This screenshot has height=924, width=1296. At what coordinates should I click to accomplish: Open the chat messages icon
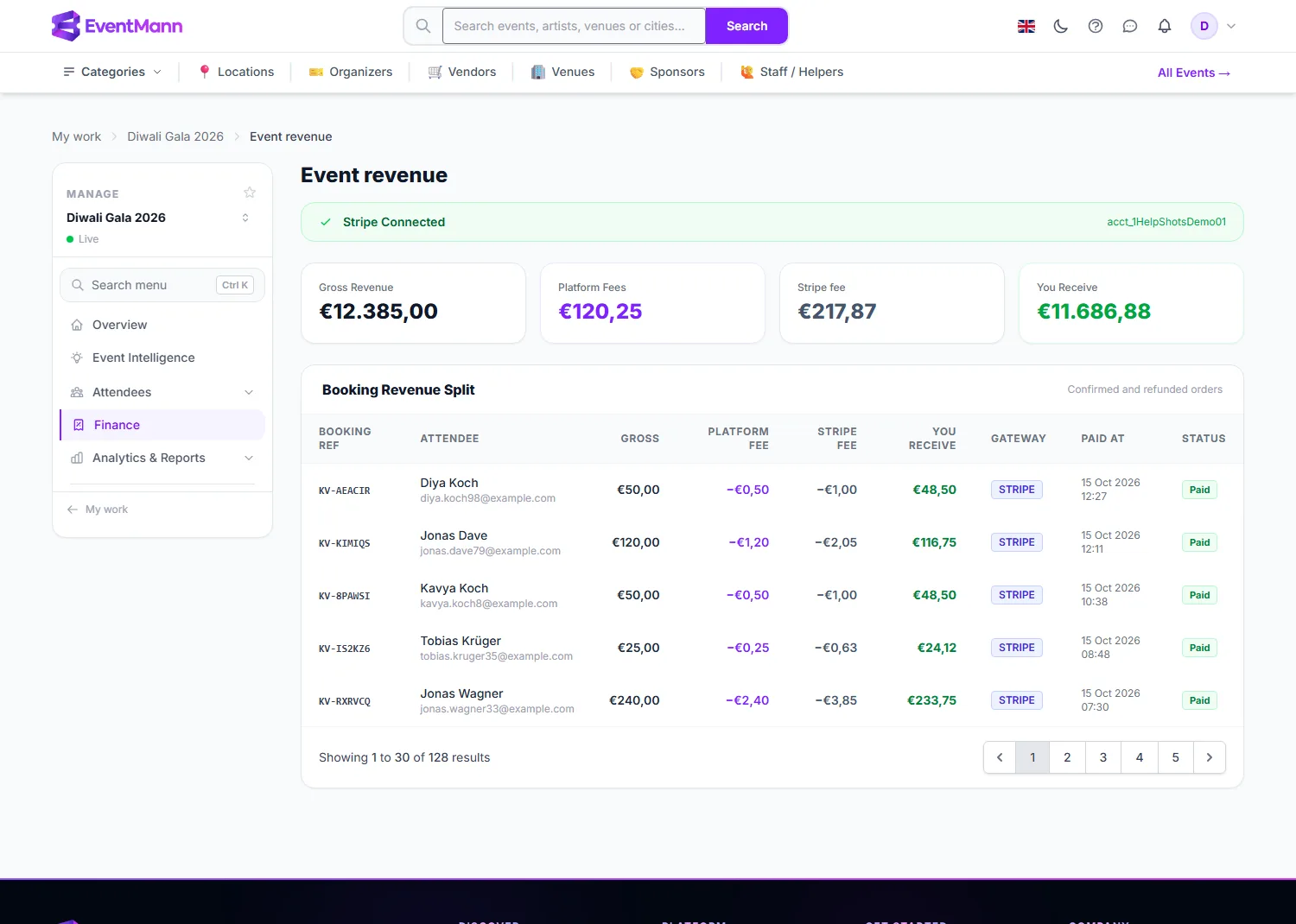point(1130,26)
